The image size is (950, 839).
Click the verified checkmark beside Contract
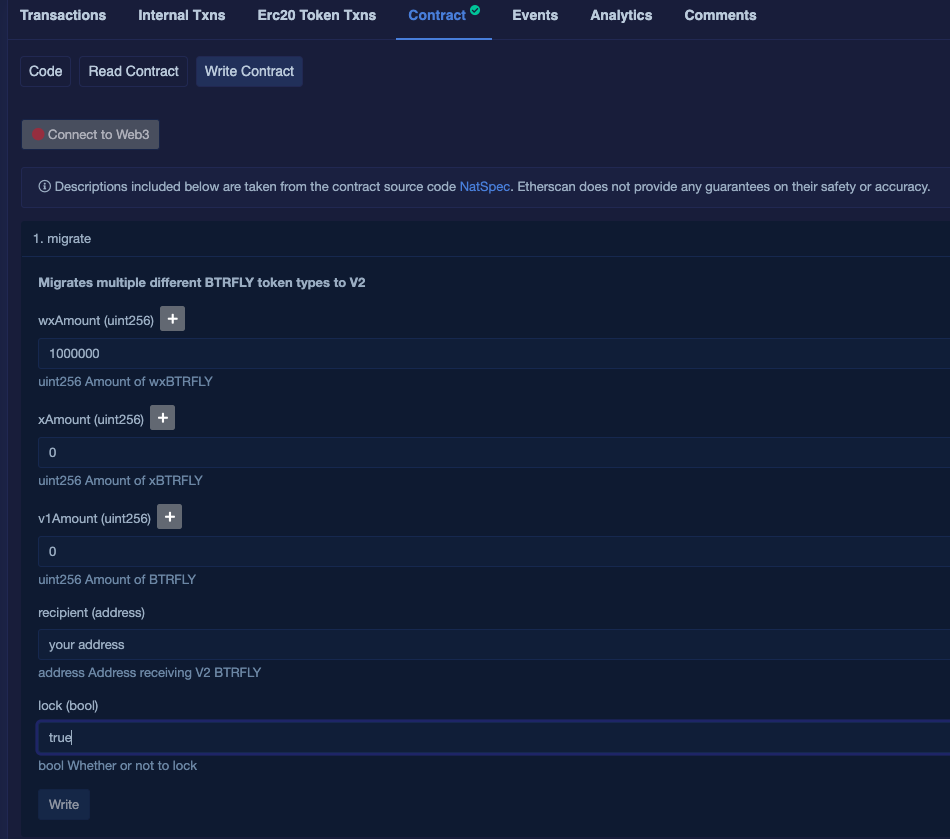click(x=475, y=10)
